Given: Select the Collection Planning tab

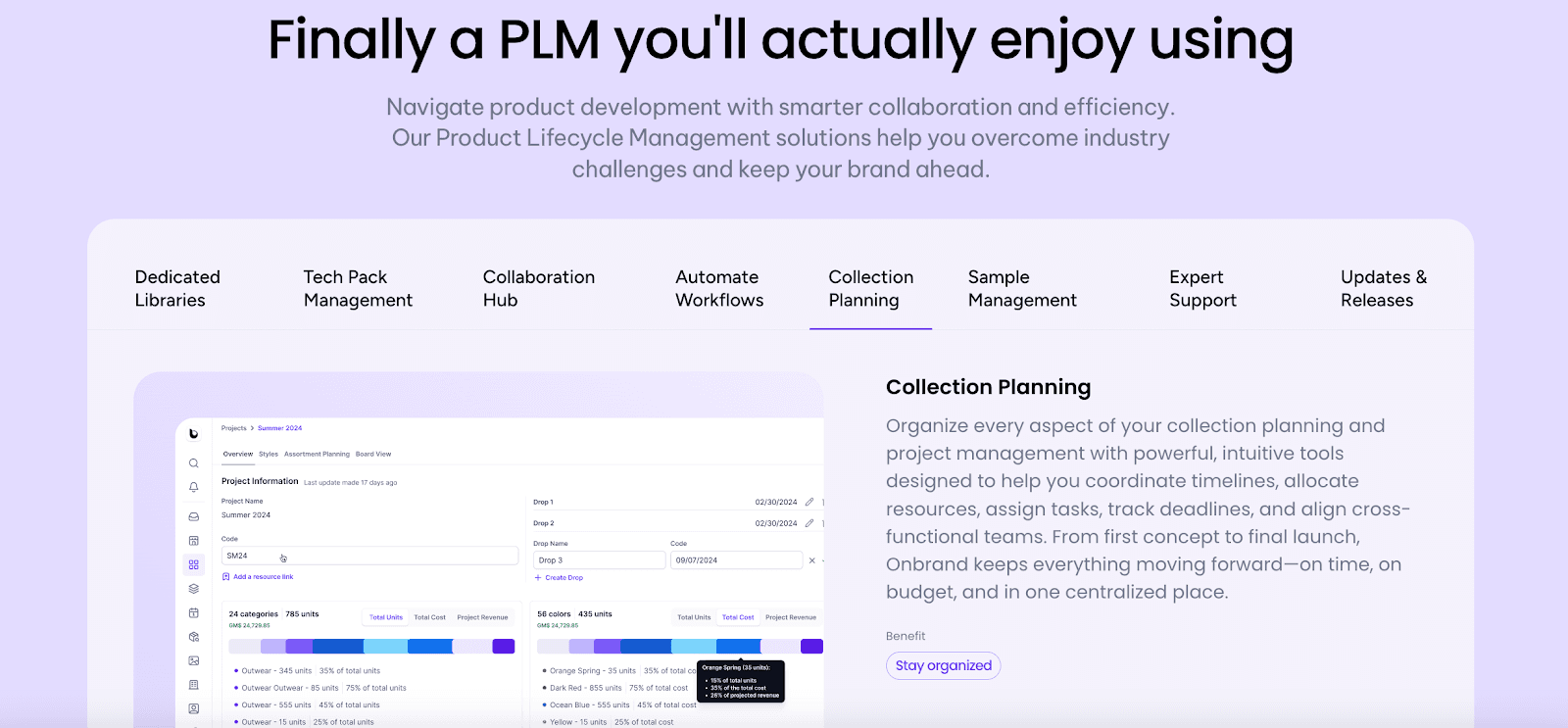Looking at the screenshot, I should (x=870, y=289).
